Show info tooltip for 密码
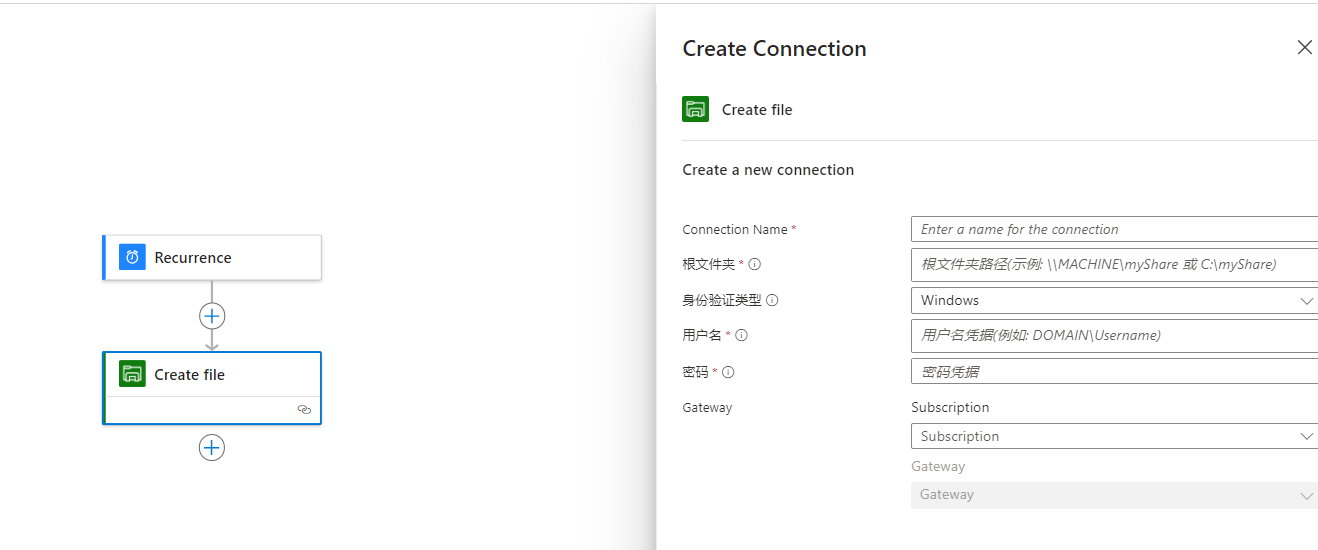Image resolution: width=1318 pixels, height=550 pixels. click(x=728, y=372)
